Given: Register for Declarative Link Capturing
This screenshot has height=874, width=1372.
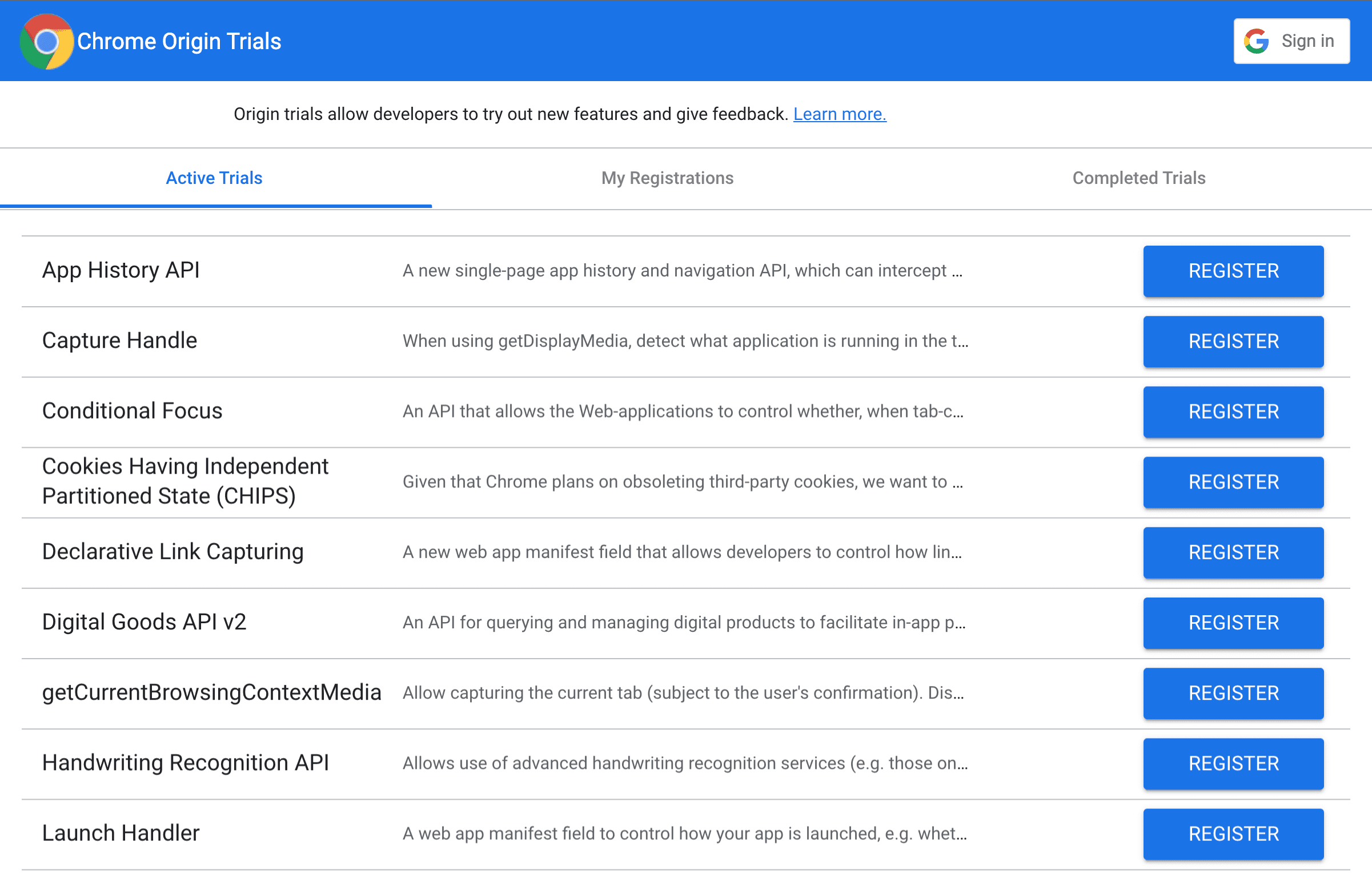Looking at the screenshot, I should (1232, 552).
